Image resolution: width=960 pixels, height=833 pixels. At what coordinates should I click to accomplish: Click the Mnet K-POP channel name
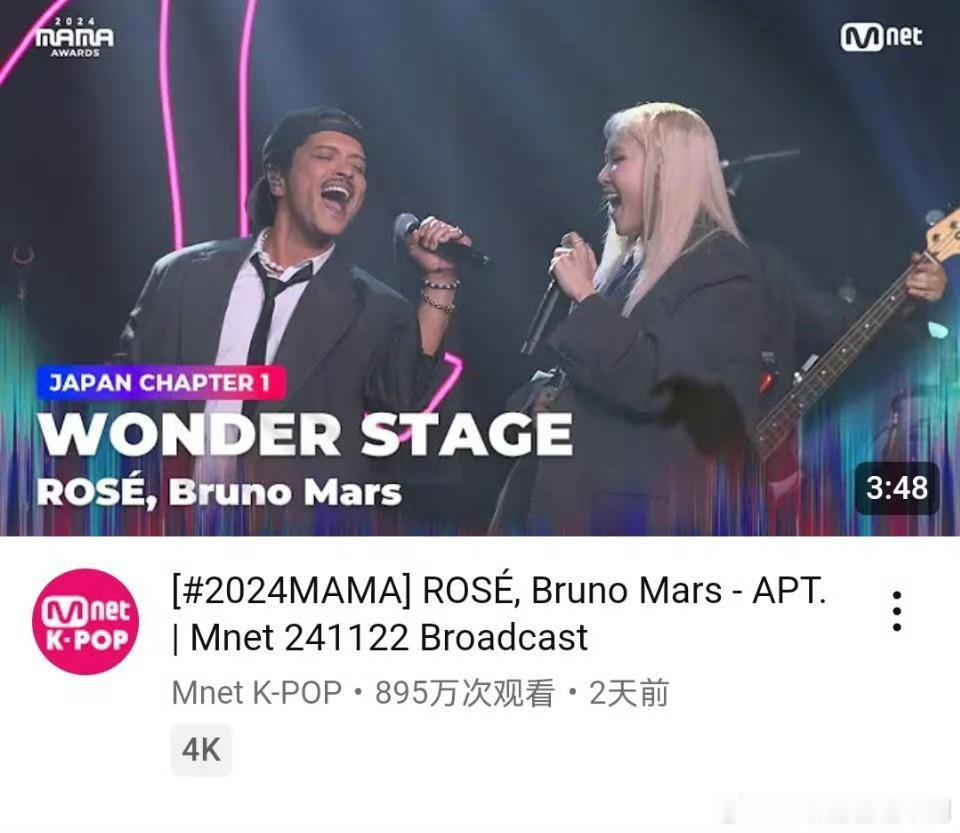[257, 693]
